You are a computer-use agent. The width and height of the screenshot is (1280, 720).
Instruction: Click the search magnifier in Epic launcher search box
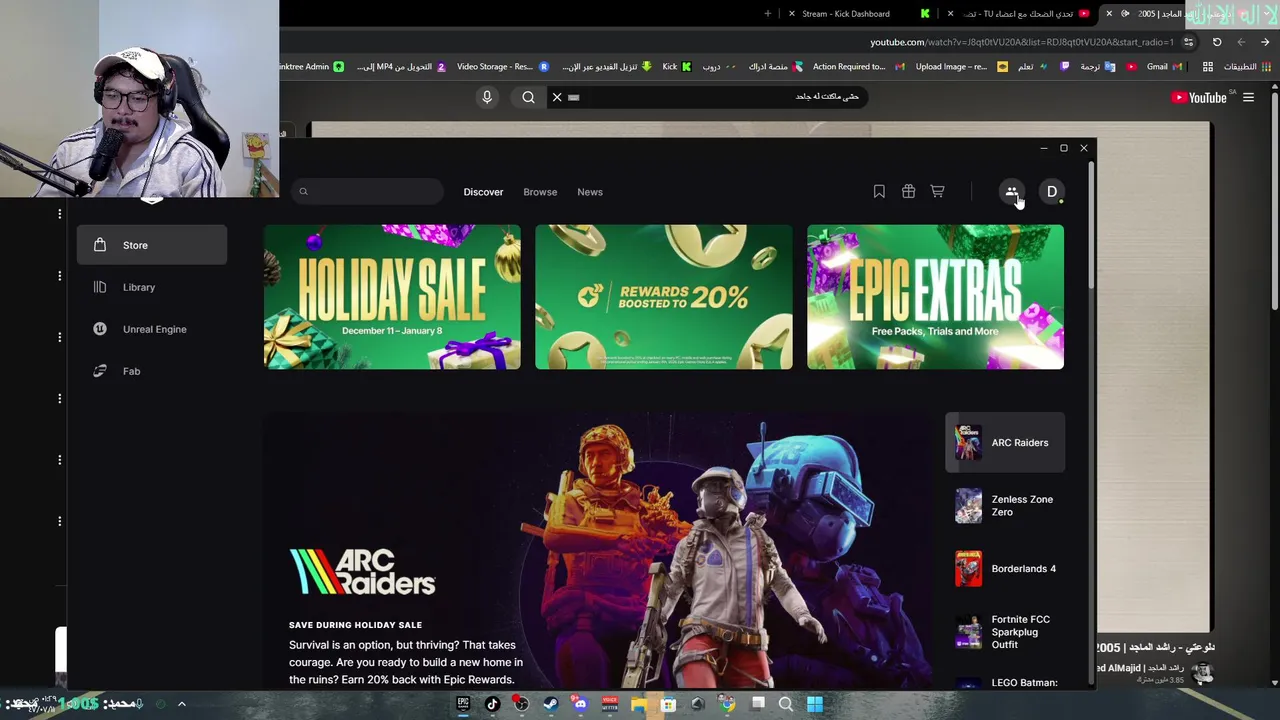pyautogui.click(x=303, y=192)
